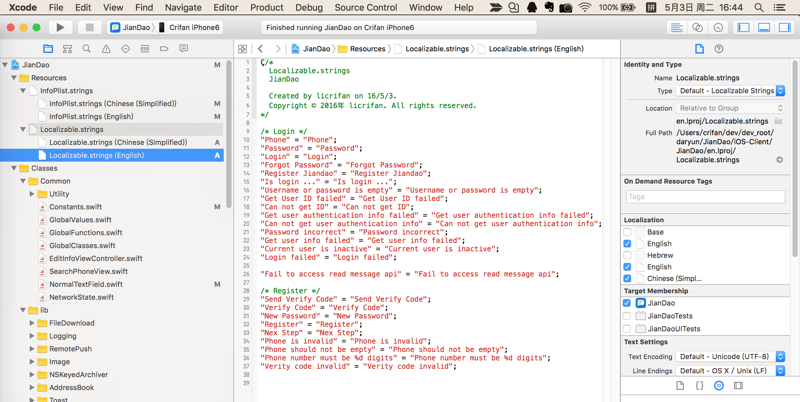Image resolution: width=800 pixels, height=402 pixels.
Task: Collapse the Resources folder
Action: 14,78
